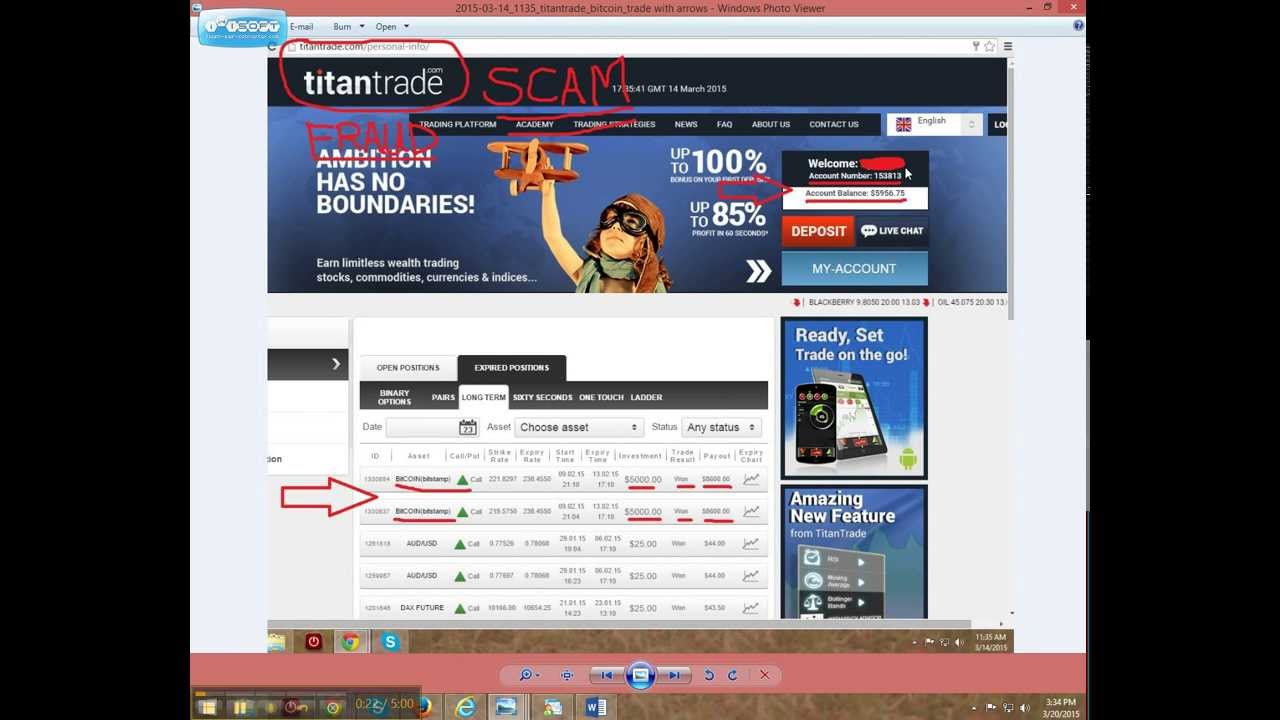Image resolution: width=1280 pixels, height=720 pixels.
Task: Click E-mail in Photo Viewer toolbar
Action: (x=301, y=26)
